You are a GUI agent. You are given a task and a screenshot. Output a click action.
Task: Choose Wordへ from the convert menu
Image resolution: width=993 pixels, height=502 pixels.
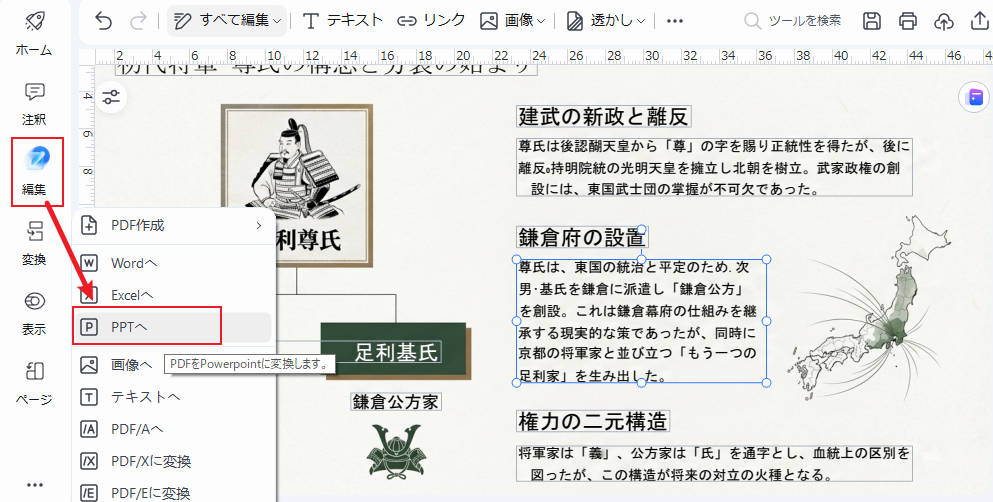tap(172, 263)
